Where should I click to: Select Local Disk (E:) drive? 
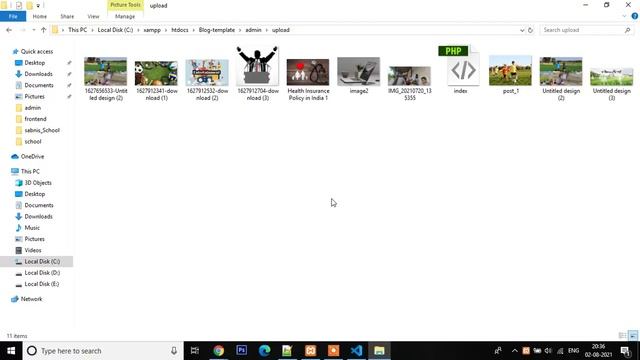pos(41,284)
